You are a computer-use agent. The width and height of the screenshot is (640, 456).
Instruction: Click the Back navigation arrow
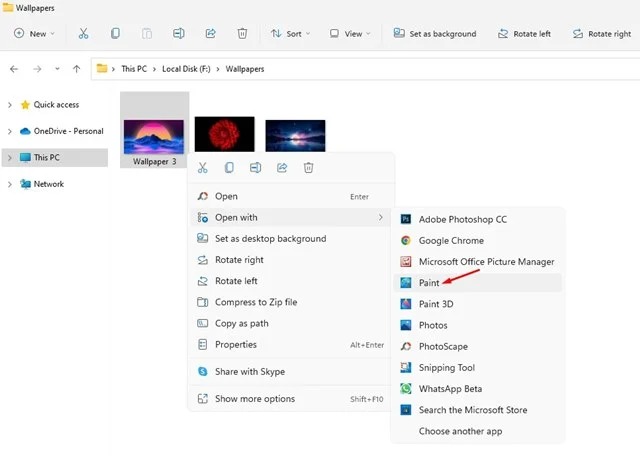[13, 69]
